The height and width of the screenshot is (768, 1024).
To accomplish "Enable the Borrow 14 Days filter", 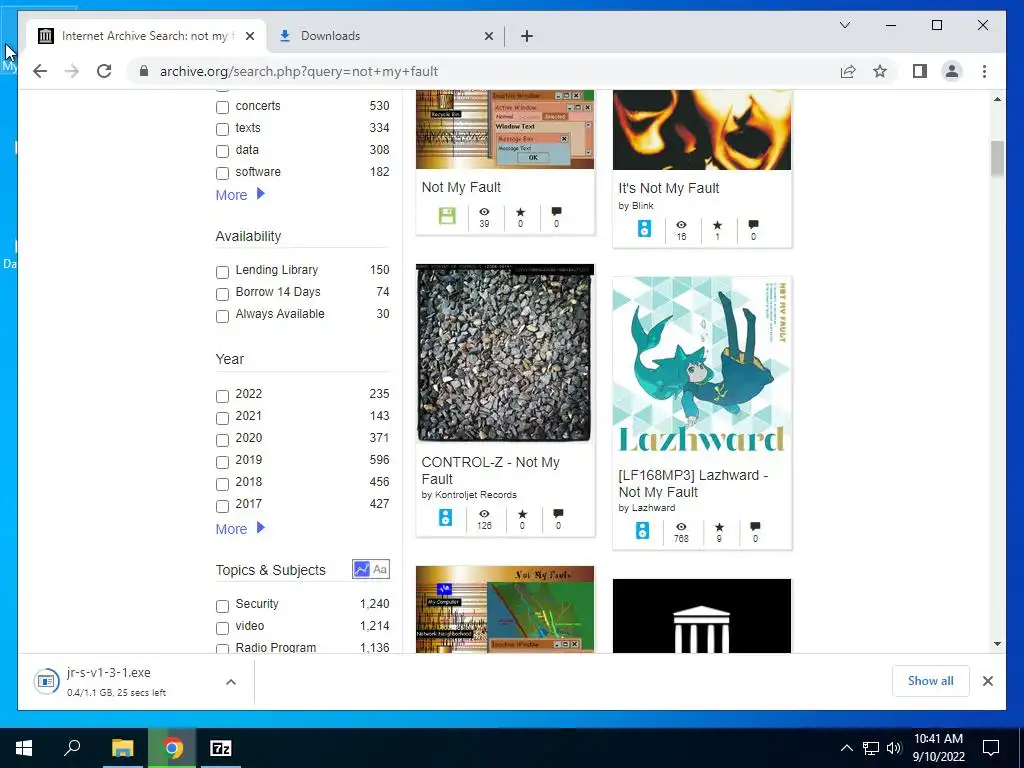I will coord(222,293).
